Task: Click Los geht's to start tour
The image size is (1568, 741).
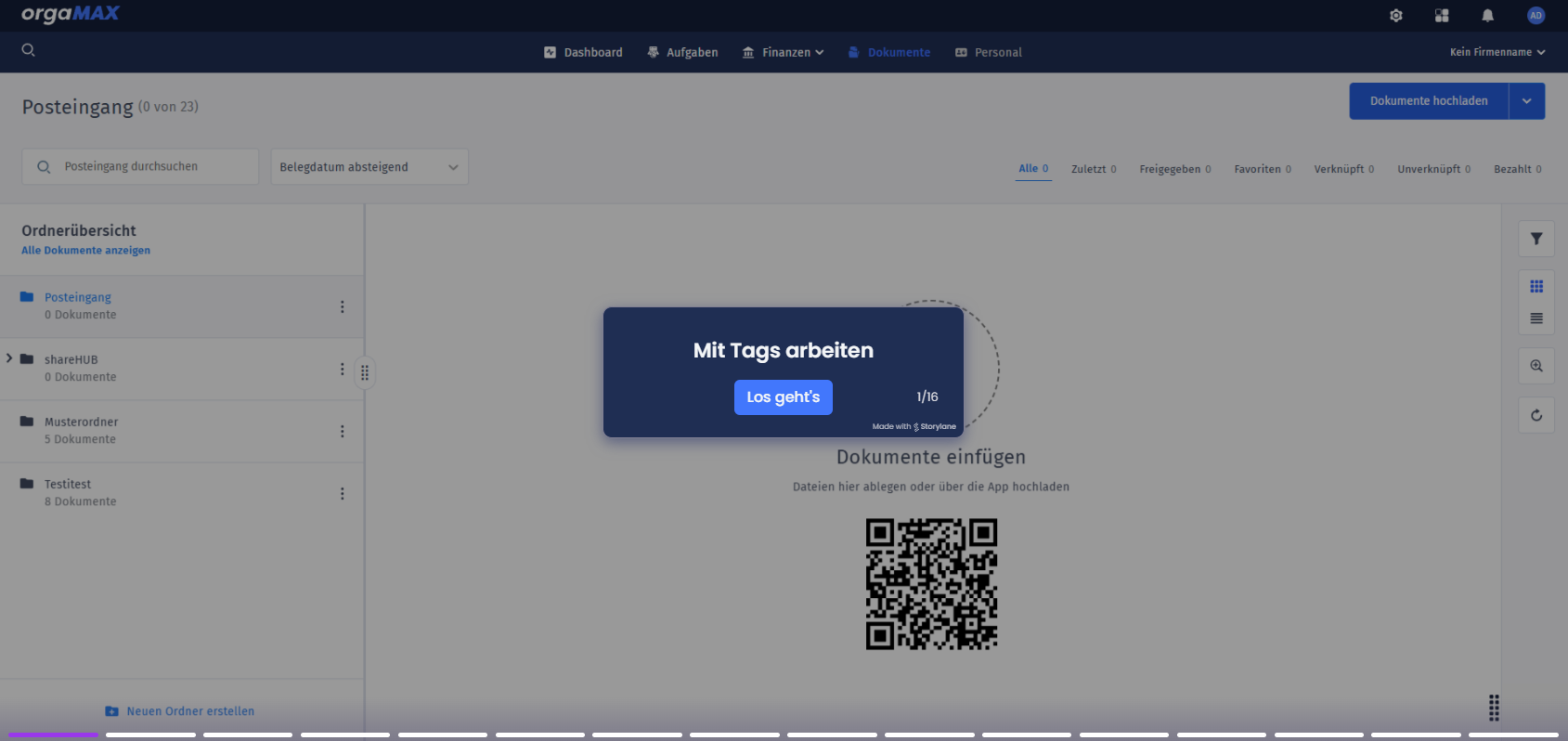Action: coord(784,397)
